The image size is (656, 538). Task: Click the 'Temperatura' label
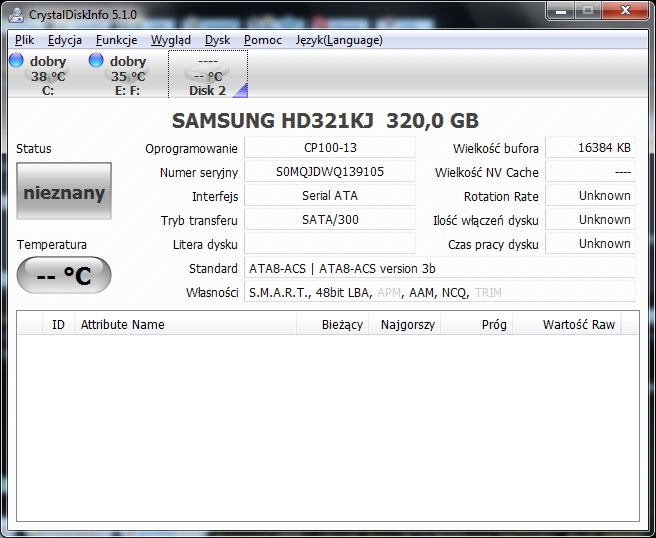[x=52, y=244]
